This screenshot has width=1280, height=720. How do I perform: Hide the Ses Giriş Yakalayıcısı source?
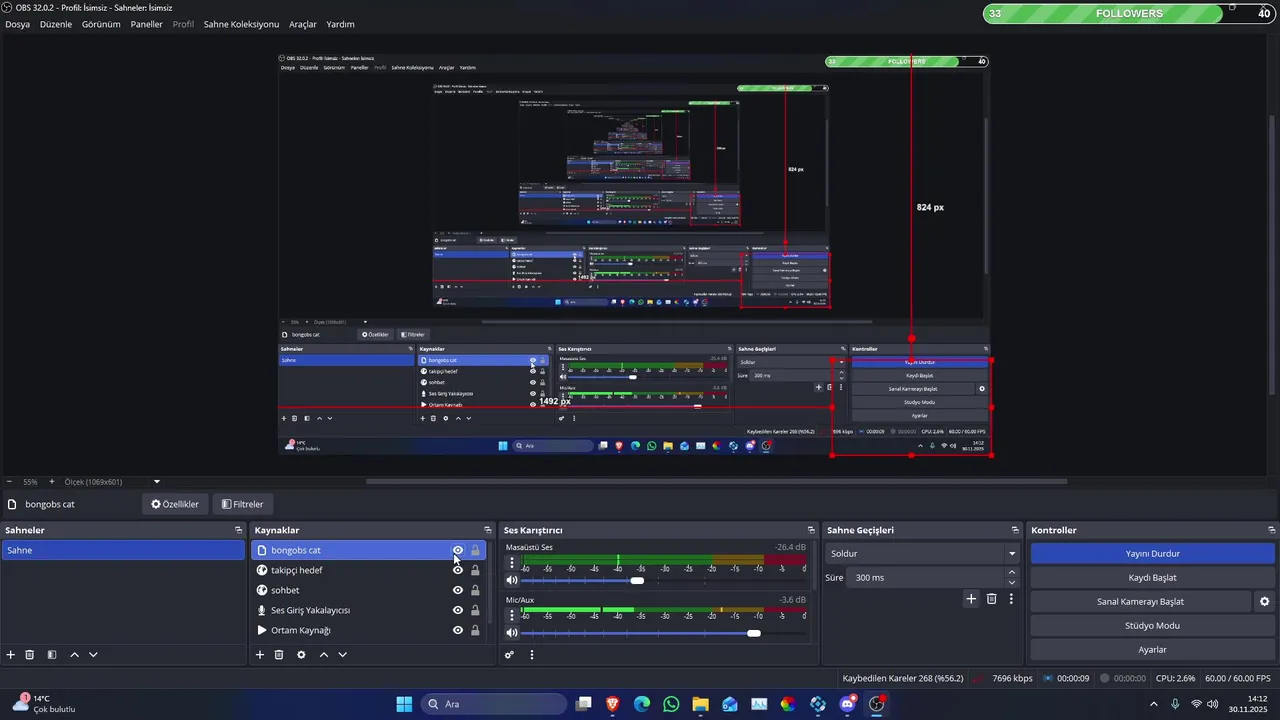[458, 610]
